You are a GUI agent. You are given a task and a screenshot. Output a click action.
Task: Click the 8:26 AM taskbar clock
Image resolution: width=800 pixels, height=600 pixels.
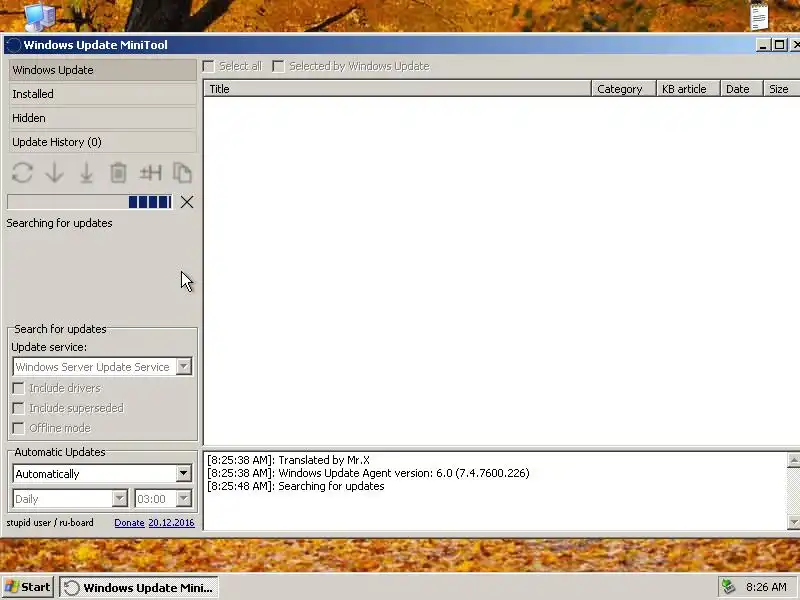coord(766,587)
